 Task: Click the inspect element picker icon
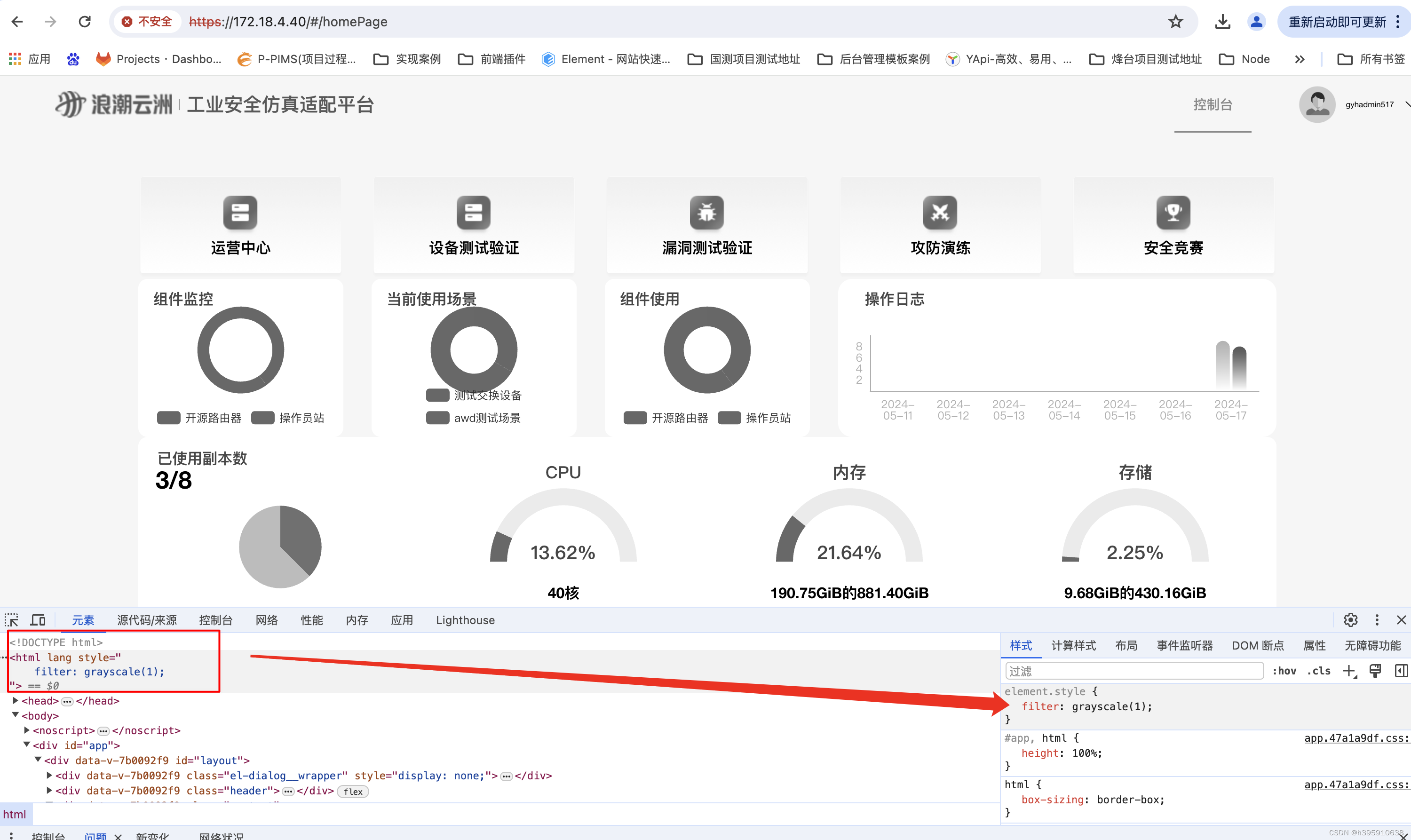click(12, 620)
